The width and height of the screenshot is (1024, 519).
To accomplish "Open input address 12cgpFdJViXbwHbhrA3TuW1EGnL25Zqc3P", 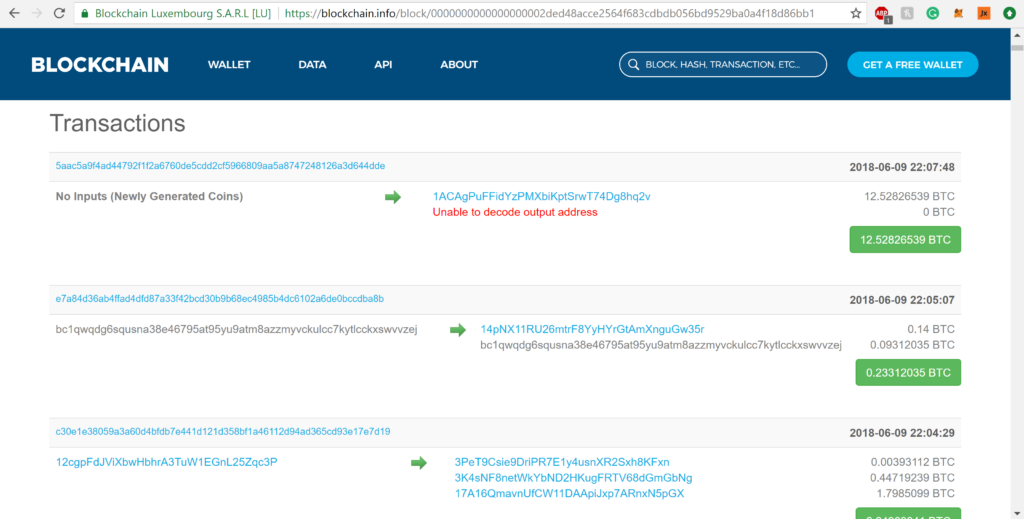I will [x=166, y=462].
